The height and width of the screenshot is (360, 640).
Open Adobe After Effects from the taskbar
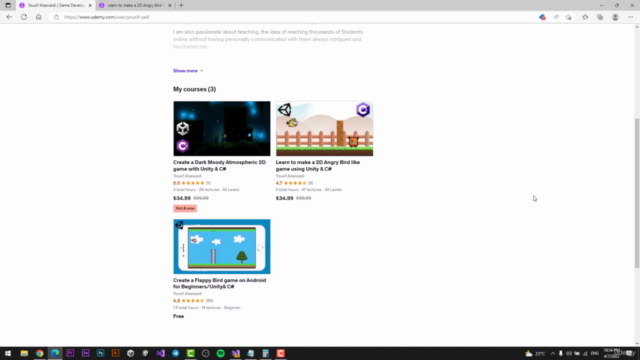coord(85,353)
